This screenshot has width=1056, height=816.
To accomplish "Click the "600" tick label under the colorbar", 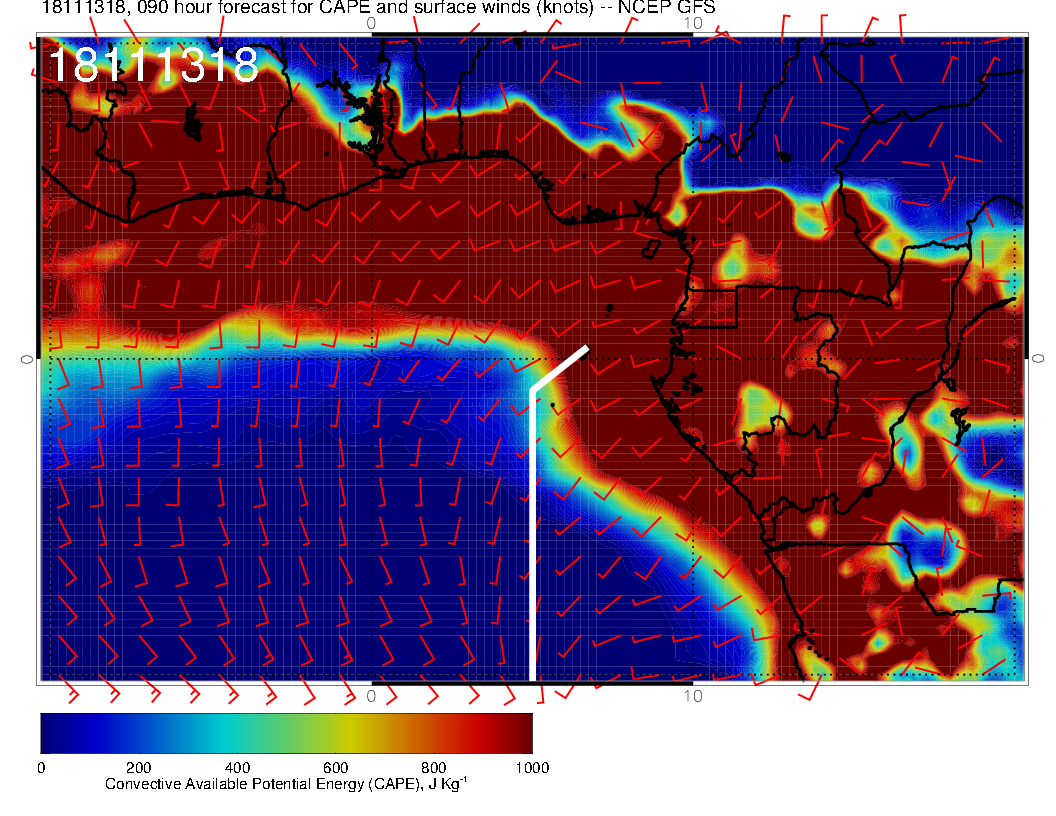I will (335, 768).
